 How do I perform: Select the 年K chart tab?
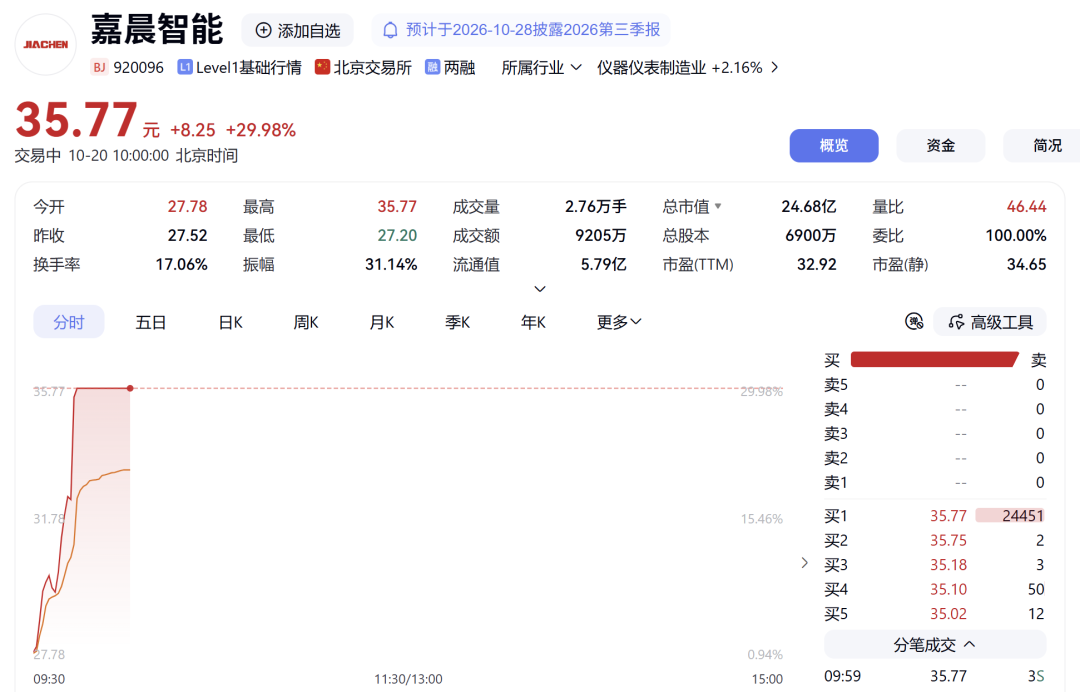coord(533,322)
